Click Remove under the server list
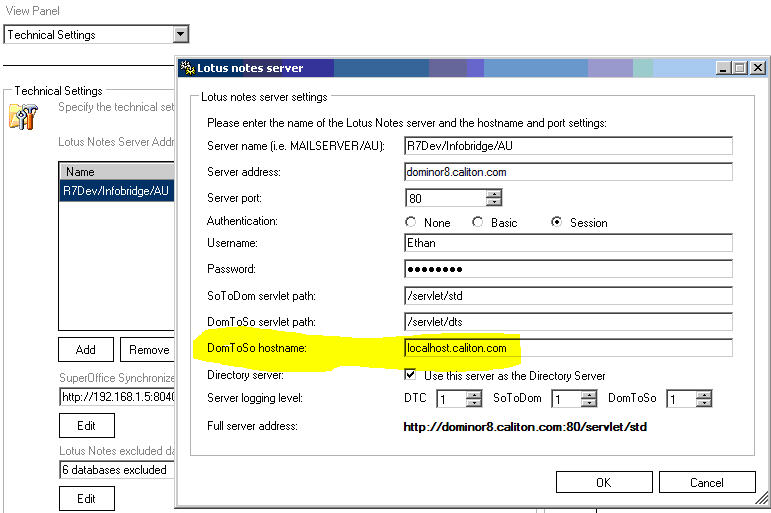Viewport: 771px width, 513px height. (148, 350)
